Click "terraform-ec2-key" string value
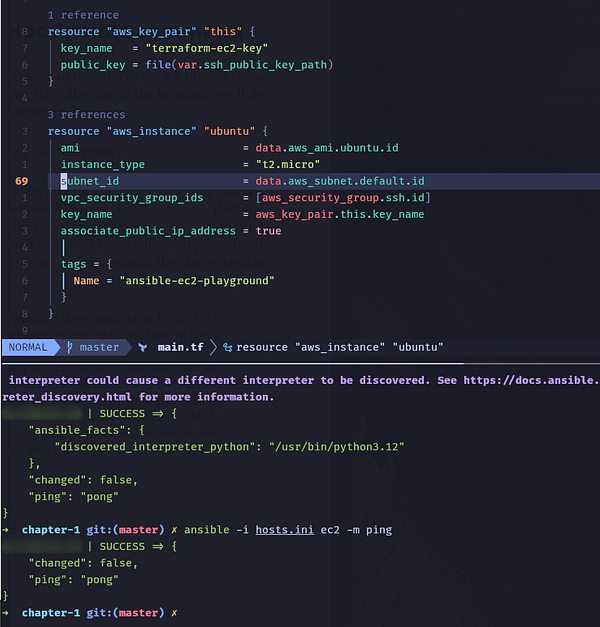The image size is (600, 627). pyautogui.click(x=206, y=48)
